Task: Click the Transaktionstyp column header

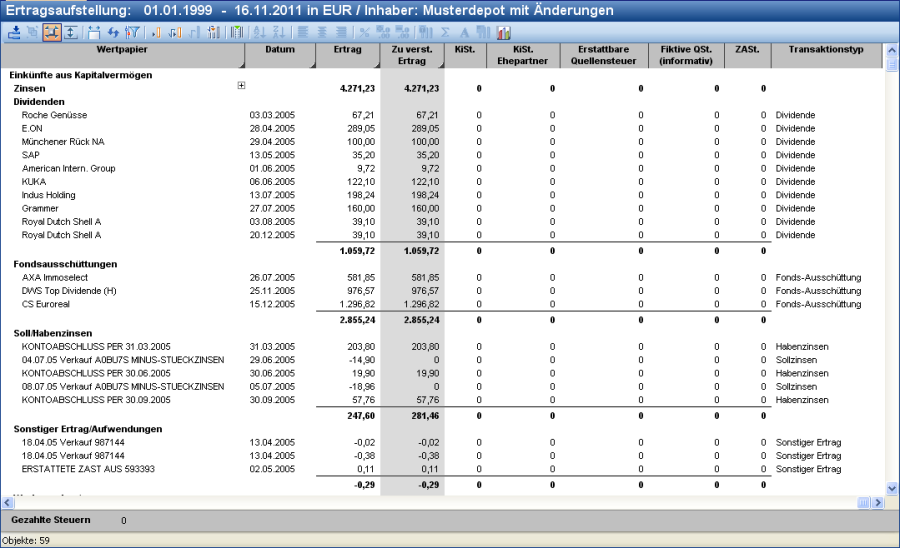Action: point(826,49)
